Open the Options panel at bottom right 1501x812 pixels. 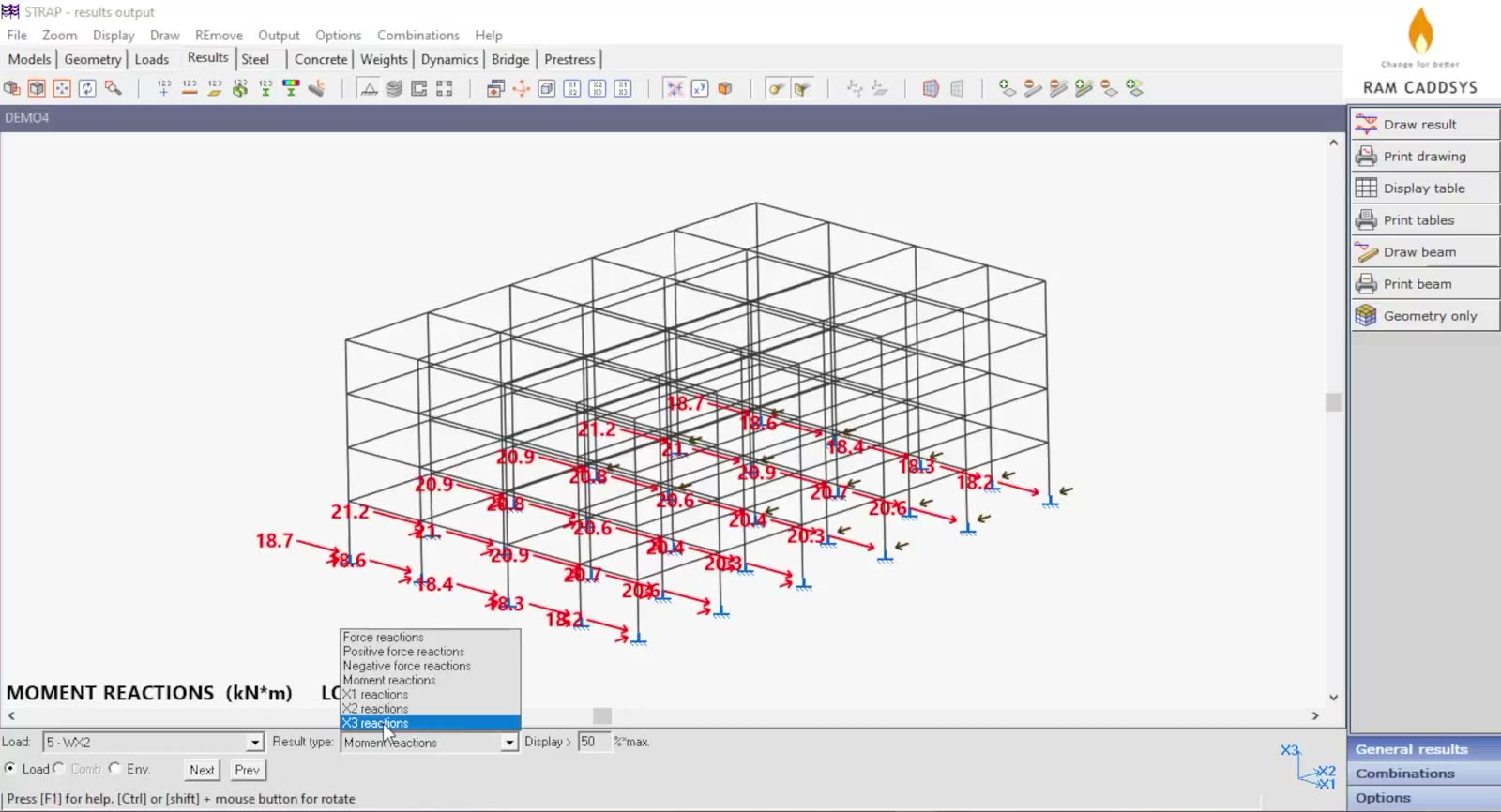point(1425,798)
